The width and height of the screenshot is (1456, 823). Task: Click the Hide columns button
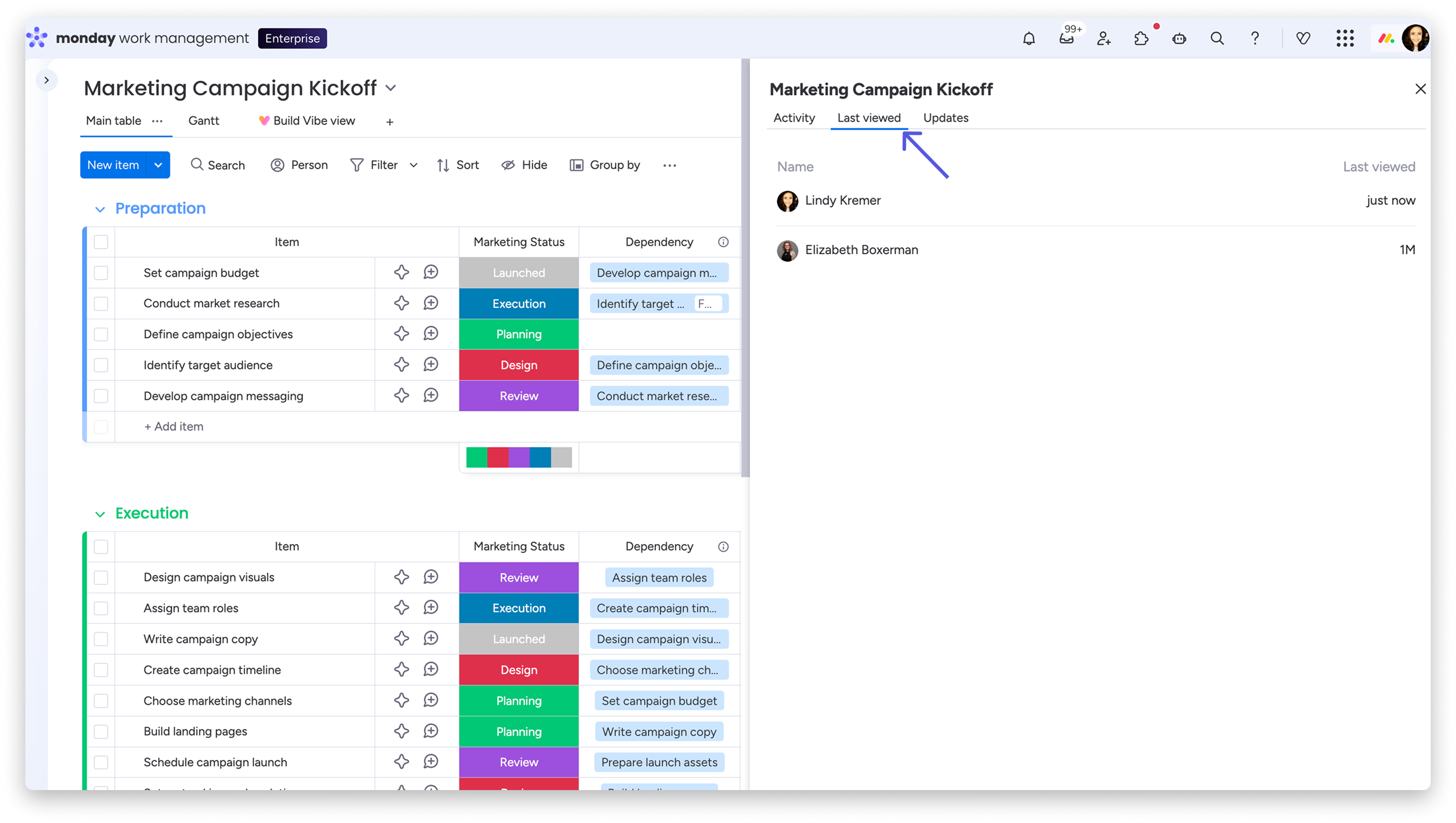click(x=524, y=165)
